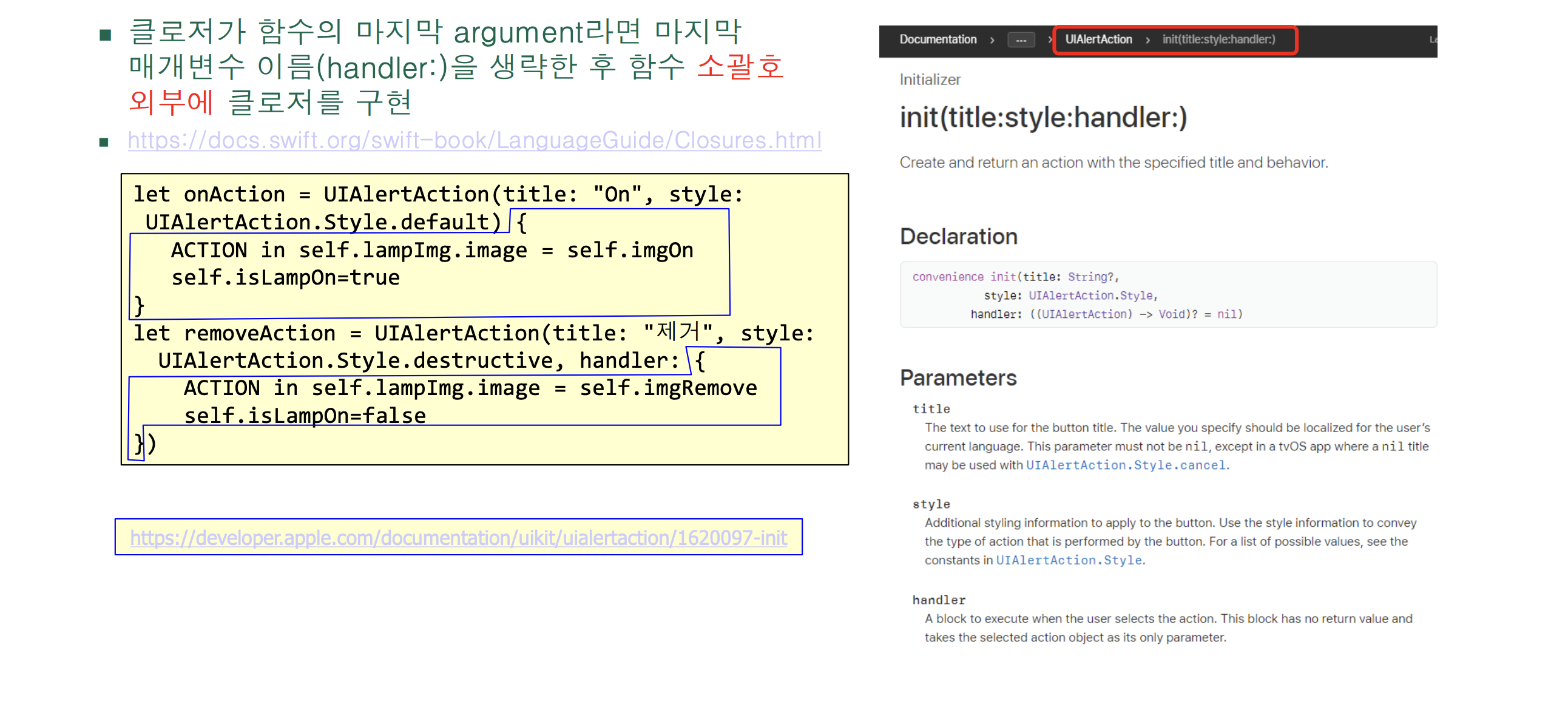Screen dimensions: 1568x710
Task: Click the Documentation breadcrumb item
Action: click(938, 39)
